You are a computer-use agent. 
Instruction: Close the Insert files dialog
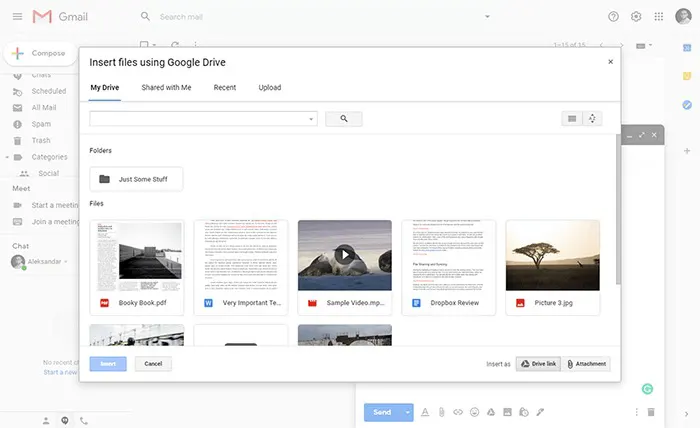610,62
